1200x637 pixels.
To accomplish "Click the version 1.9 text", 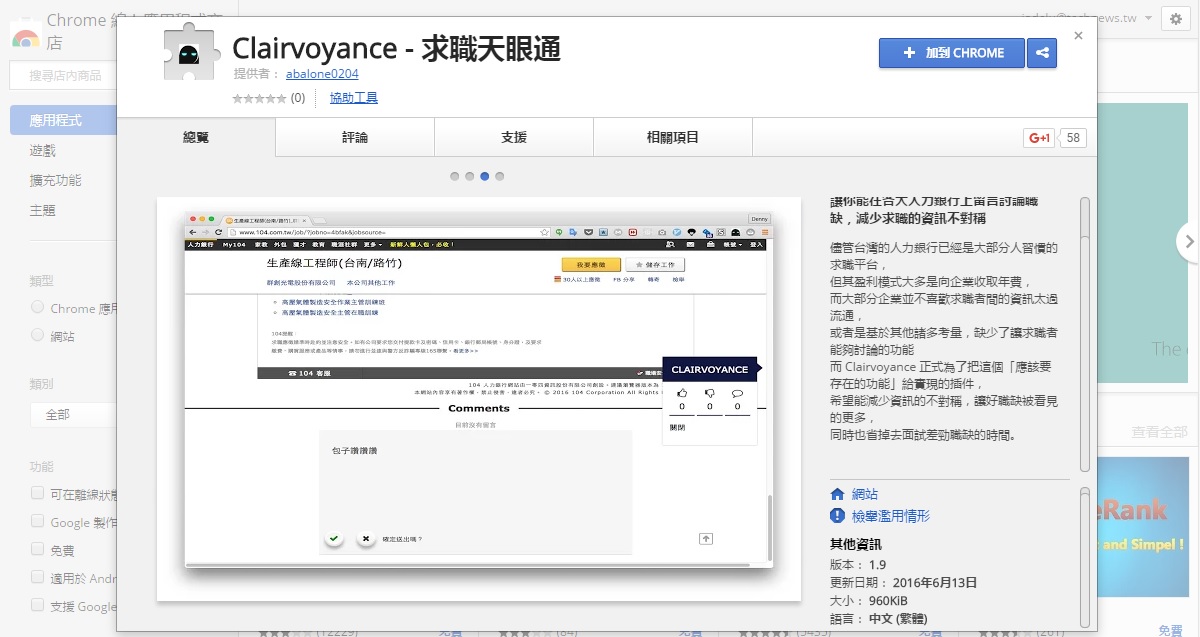I will (x=858, y=565).
